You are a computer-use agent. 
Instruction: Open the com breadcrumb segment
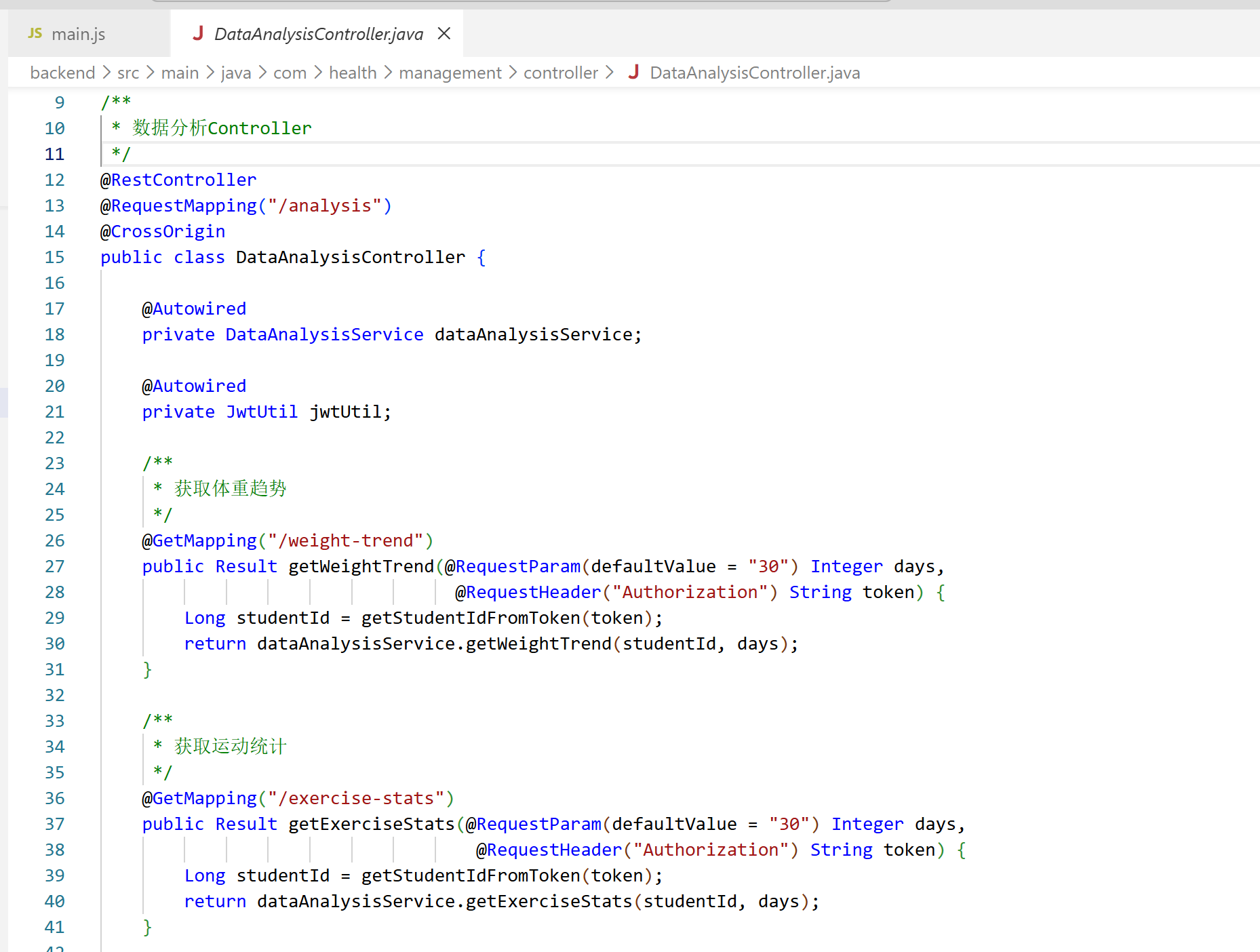point(290,73)
